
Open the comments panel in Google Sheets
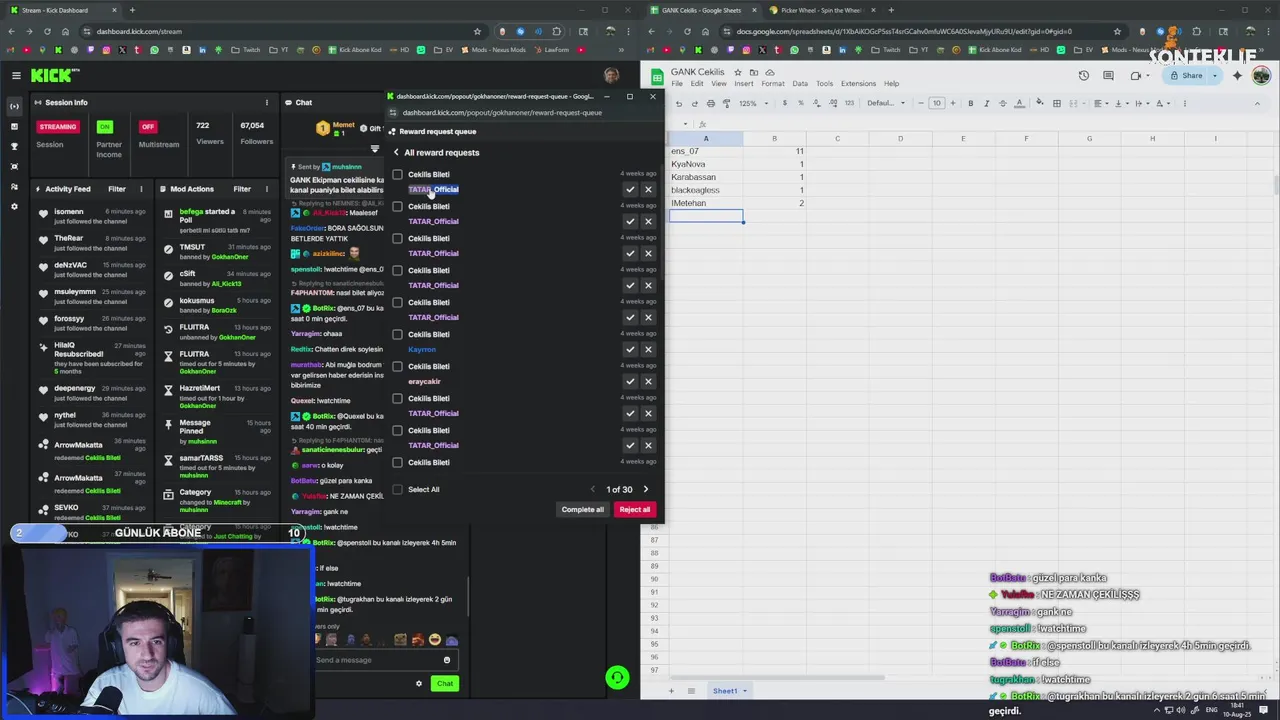pos(1110,75)
